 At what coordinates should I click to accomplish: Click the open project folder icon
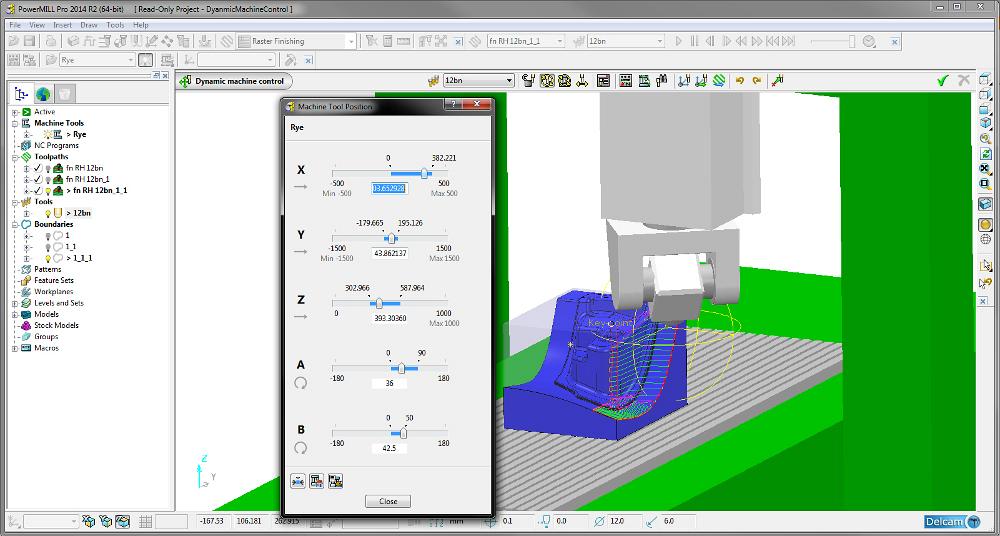[x=13, y=41]
